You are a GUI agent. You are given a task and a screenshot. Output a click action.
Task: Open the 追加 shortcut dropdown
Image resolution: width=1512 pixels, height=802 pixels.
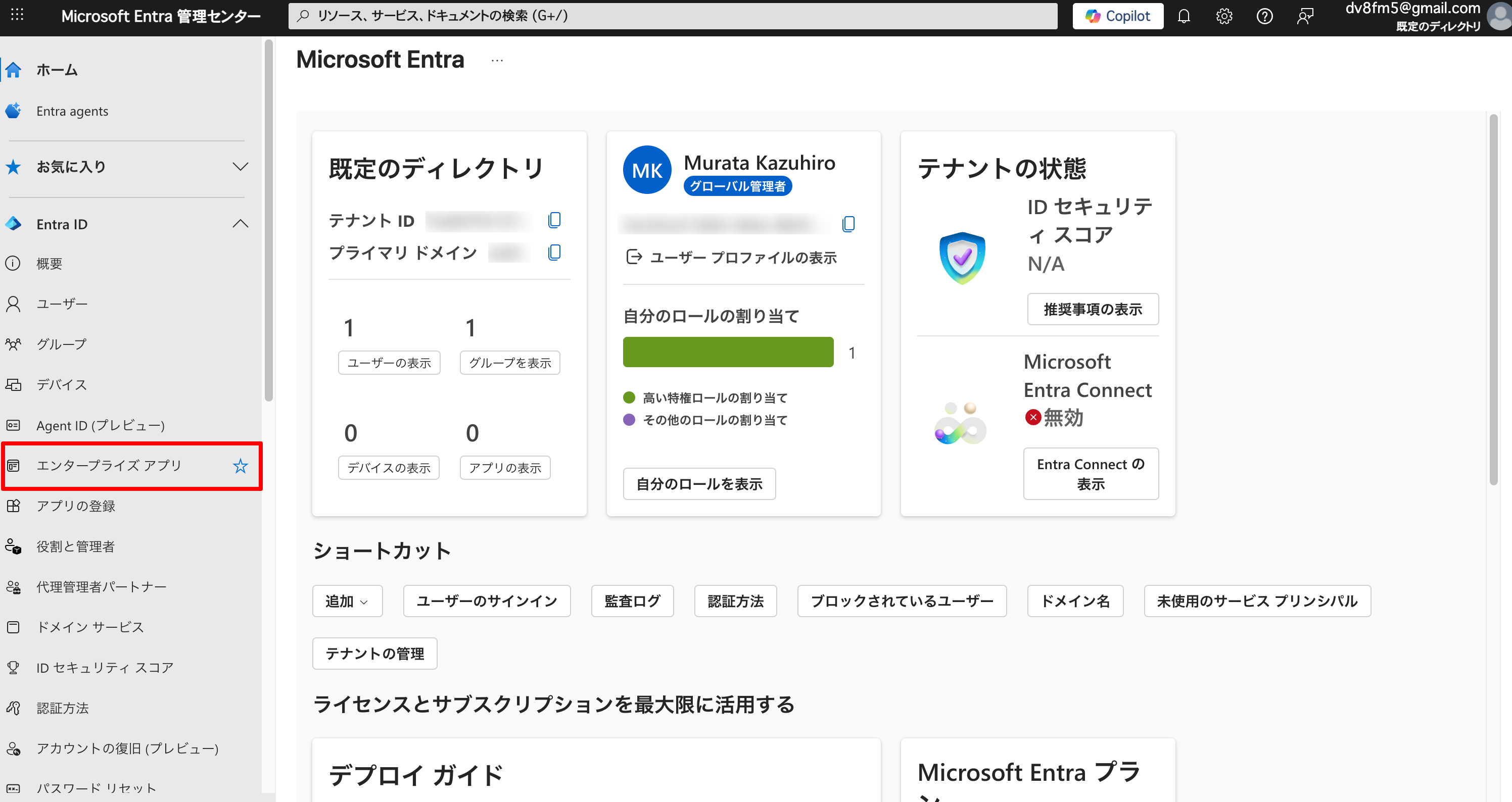pyautogui.click(x=347, y=601)
